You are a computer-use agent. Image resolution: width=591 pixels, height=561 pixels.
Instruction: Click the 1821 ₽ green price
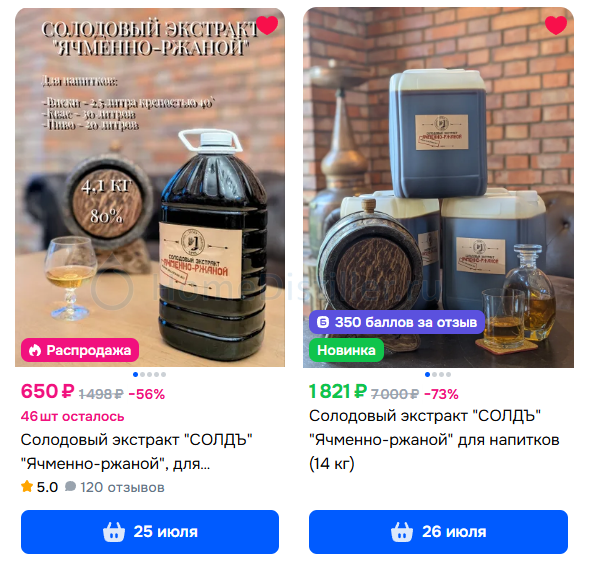click(338, 391)
